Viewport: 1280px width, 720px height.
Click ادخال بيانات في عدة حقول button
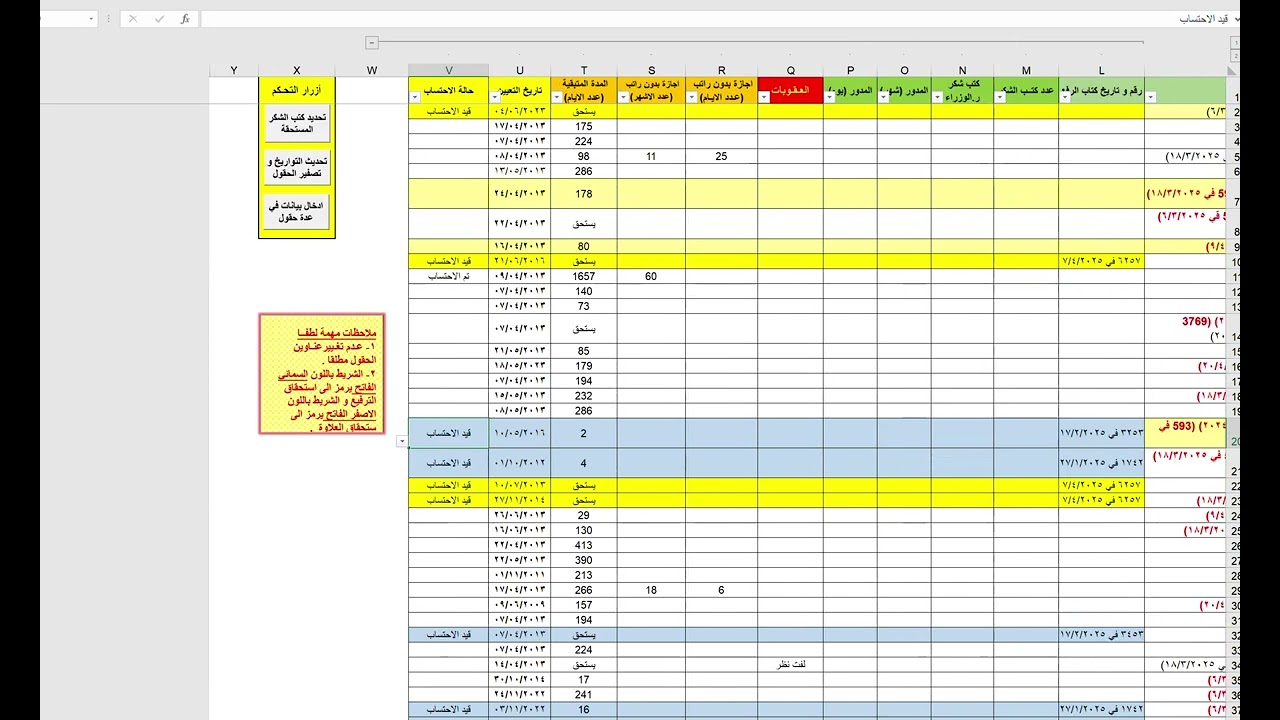pos(297,211)
